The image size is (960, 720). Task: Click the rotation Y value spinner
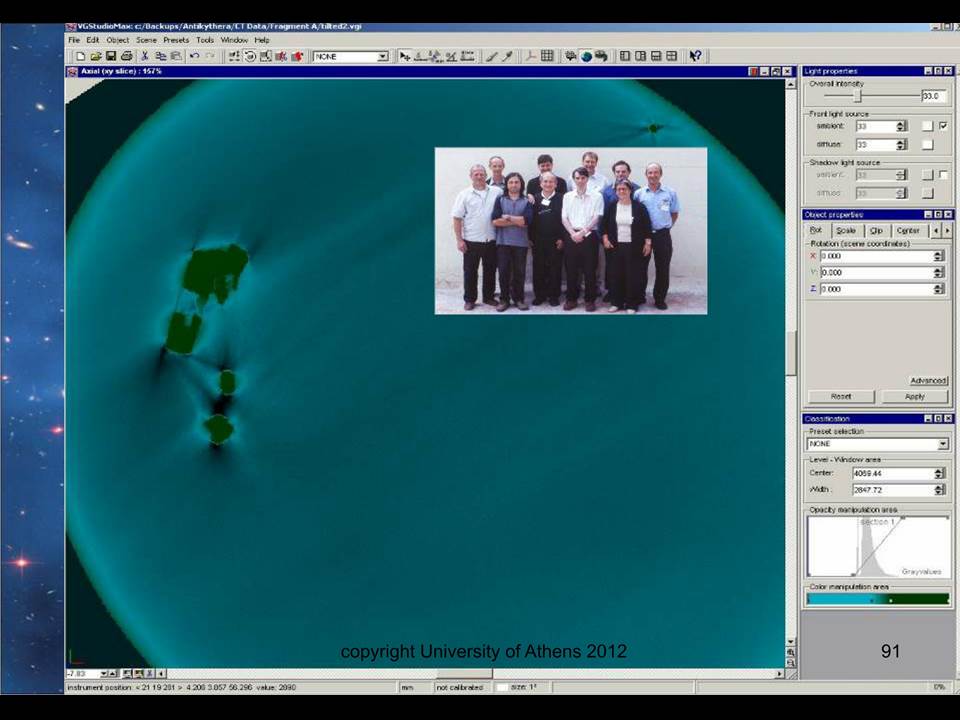tap(939, 272)
